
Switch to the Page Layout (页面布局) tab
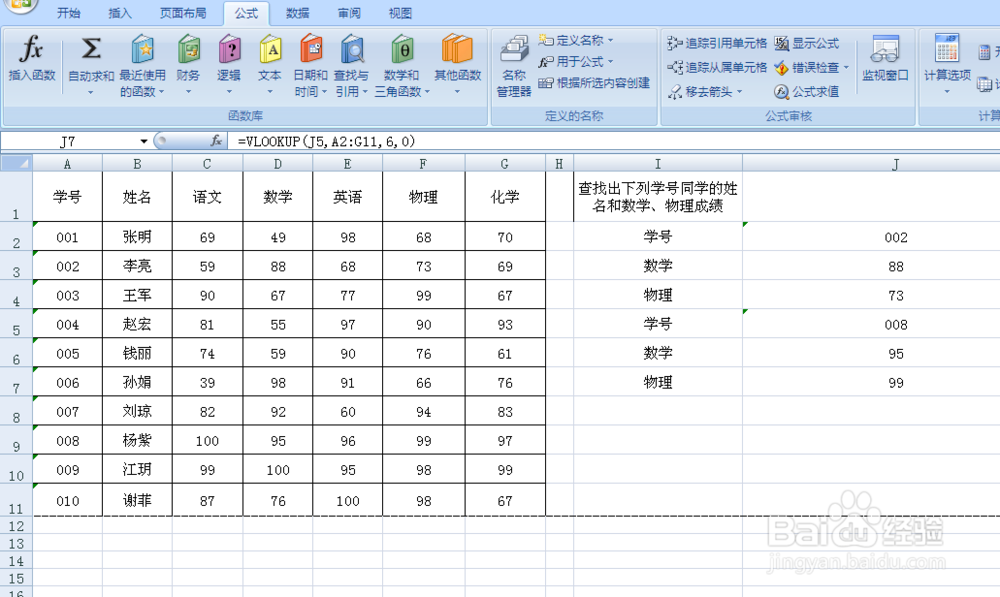click(183, 13)
